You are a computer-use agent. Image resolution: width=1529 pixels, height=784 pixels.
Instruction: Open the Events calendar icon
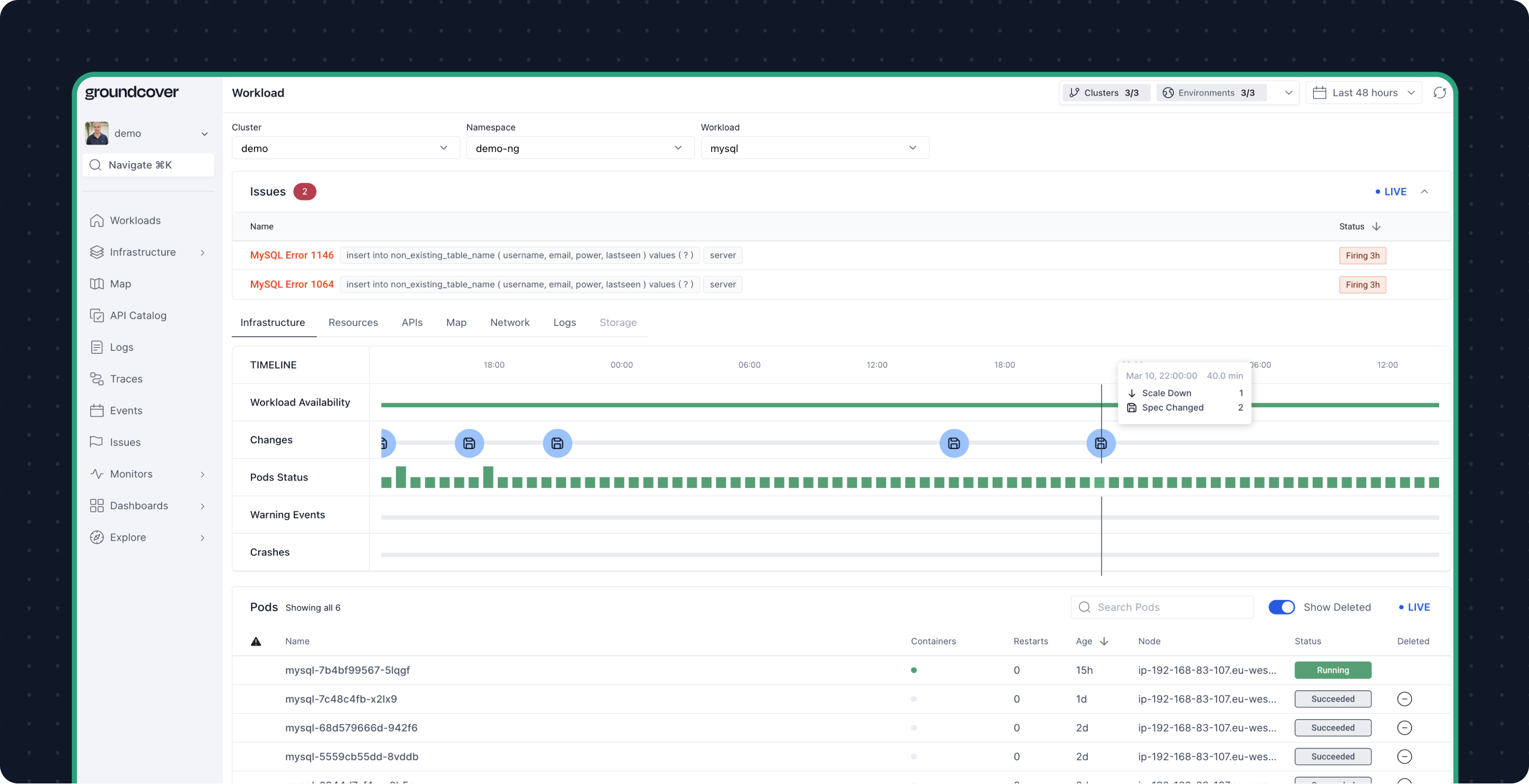point(97,410)
